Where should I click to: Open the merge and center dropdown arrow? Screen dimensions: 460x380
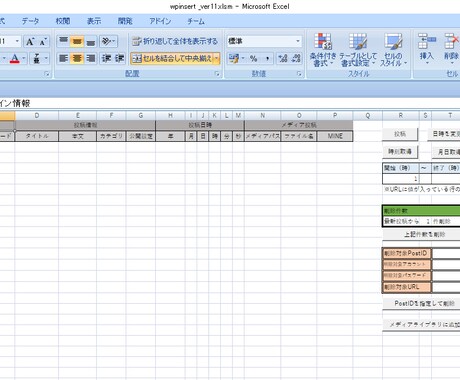pyautogui.click(x=217, y=59)
